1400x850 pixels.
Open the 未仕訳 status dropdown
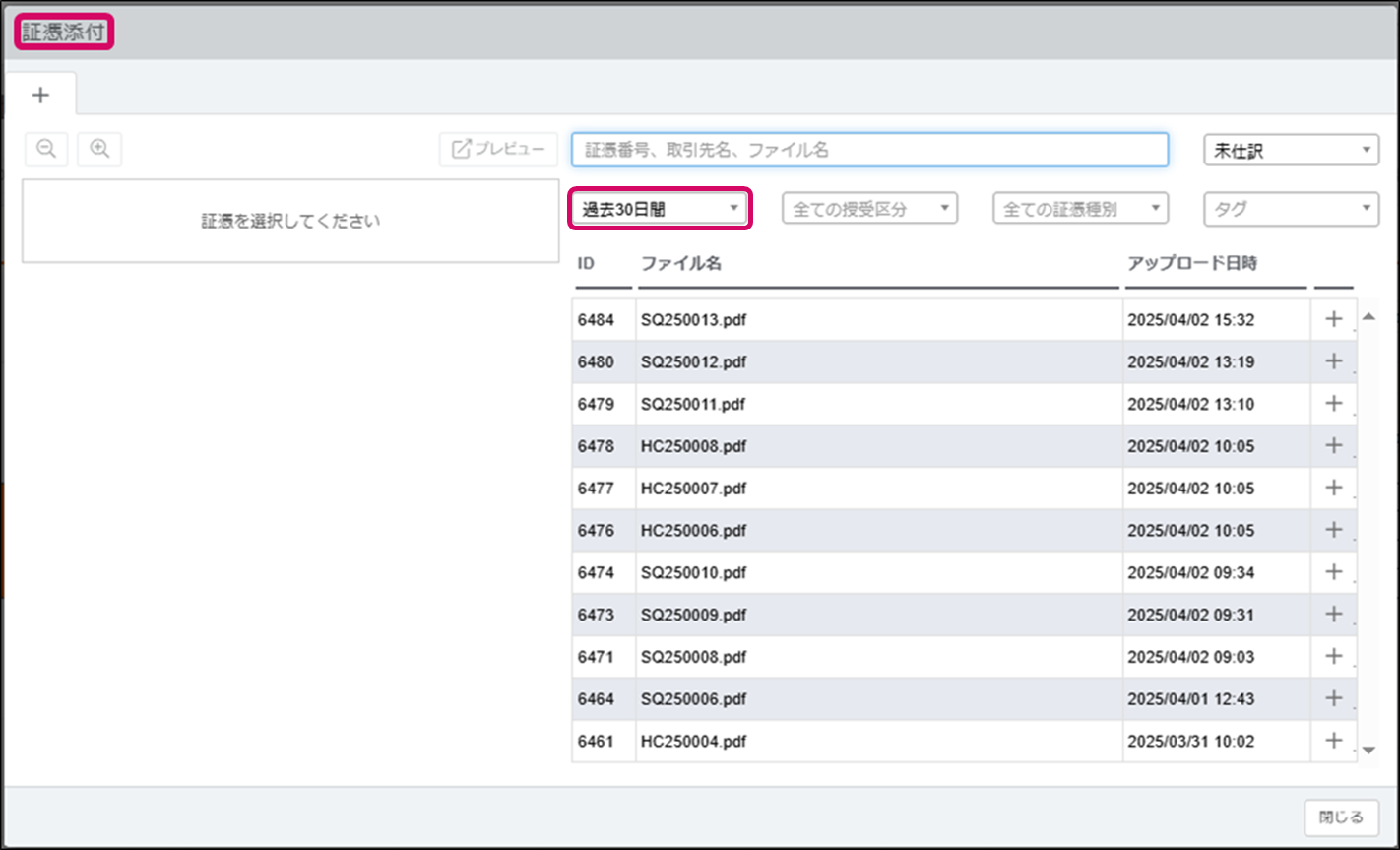coord(1291,151)
